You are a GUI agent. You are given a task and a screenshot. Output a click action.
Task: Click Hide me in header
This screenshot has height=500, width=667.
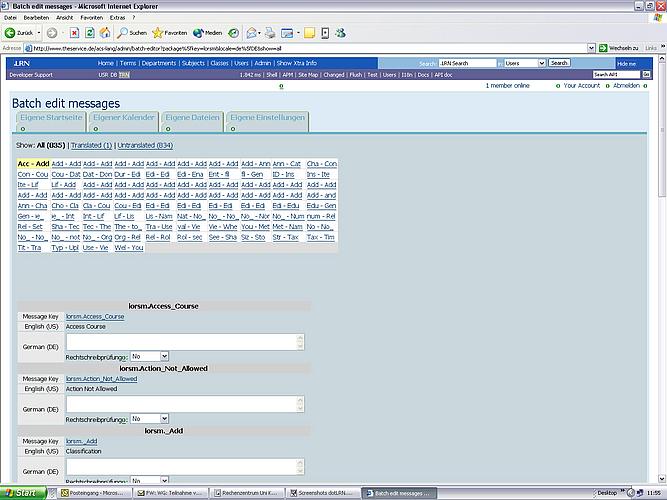(x=626, y=63)
